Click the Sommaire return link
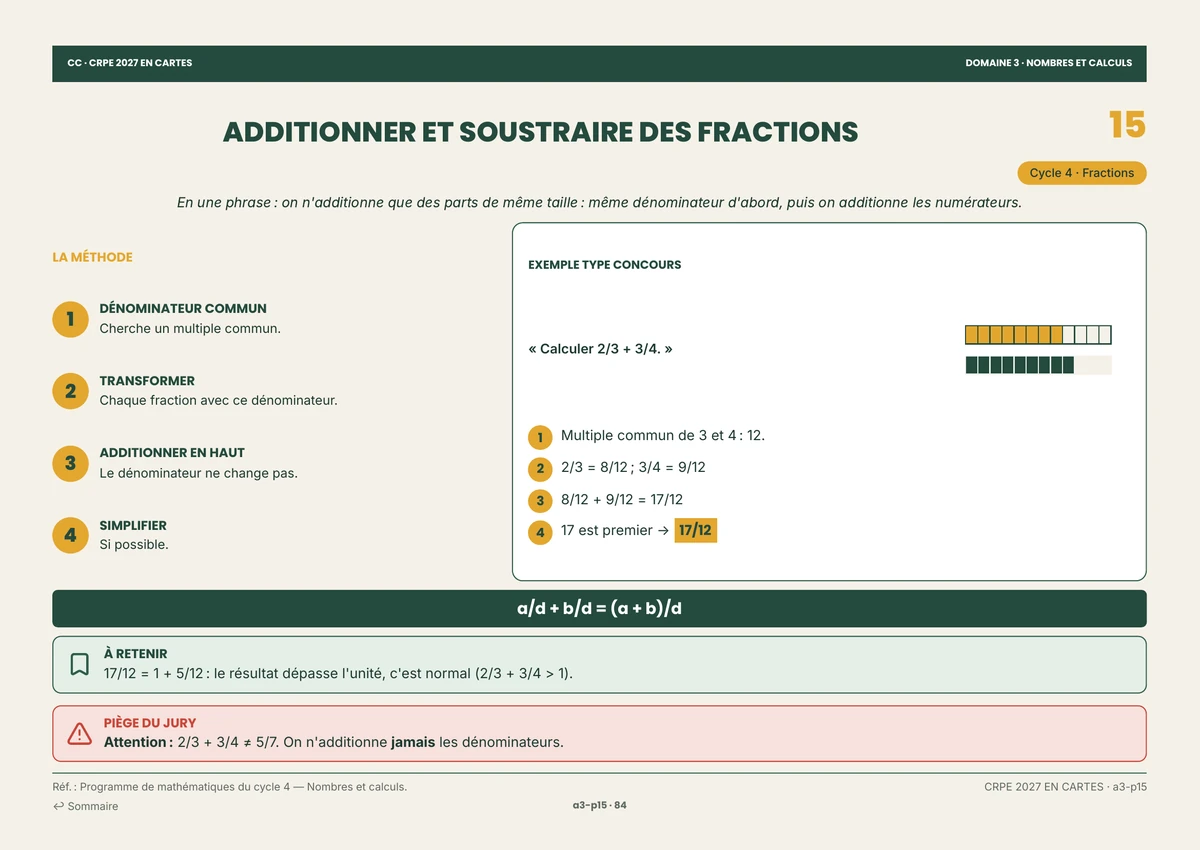The image size is (1200, 850). tap(86, 806)
